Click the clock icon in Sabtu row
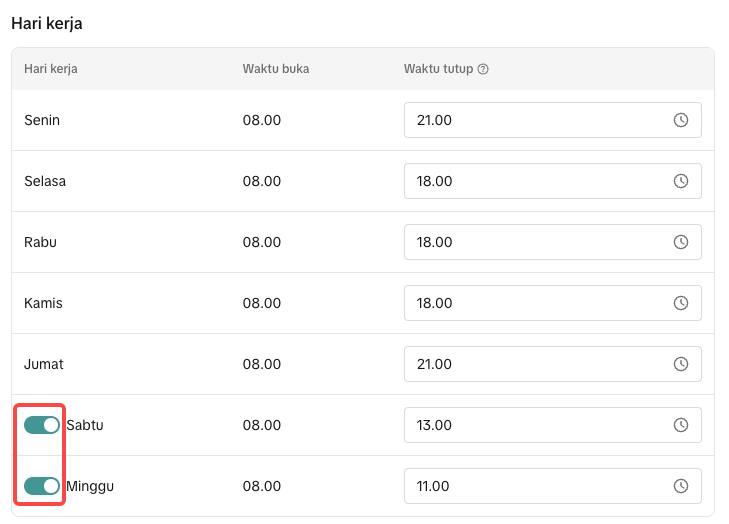Image resolution: width=729 pixels, height=524 pixels. [681, 425]
